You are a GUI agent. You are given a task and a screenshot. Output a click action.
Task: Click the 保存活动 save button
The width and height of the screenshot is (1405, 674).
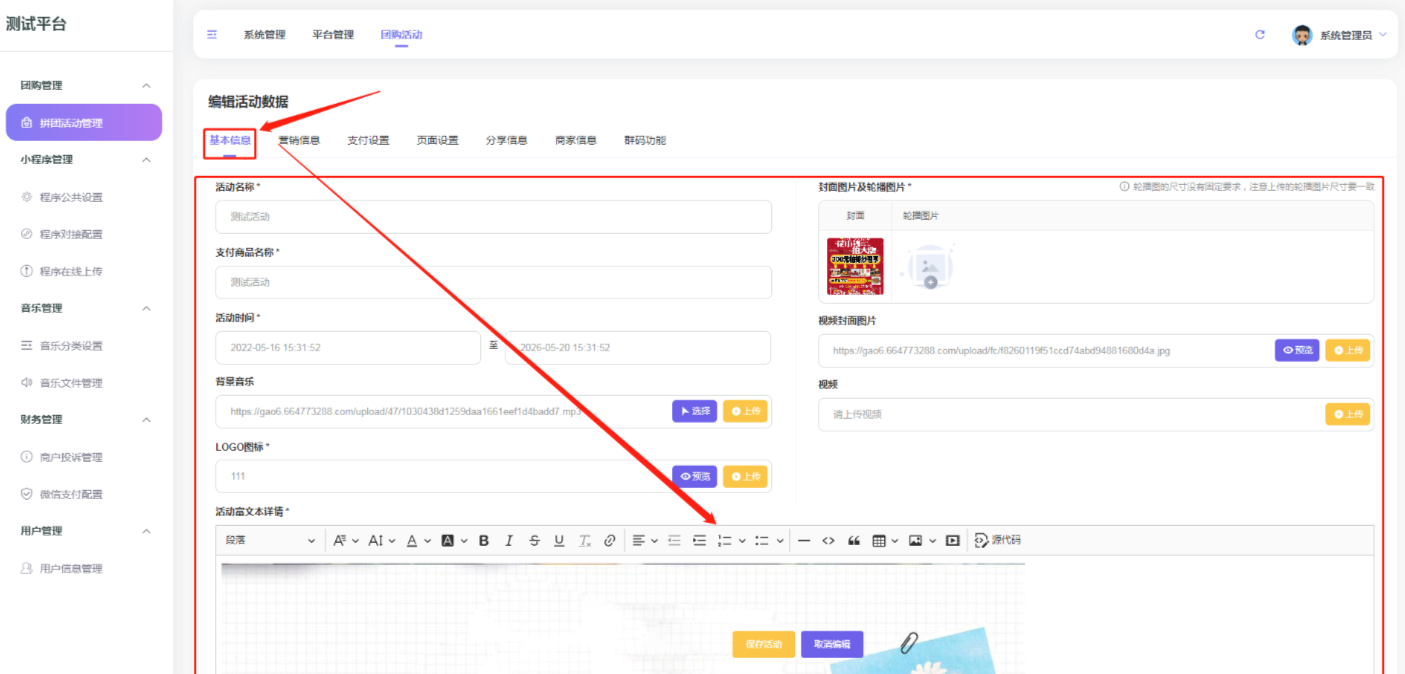[765, 644]
